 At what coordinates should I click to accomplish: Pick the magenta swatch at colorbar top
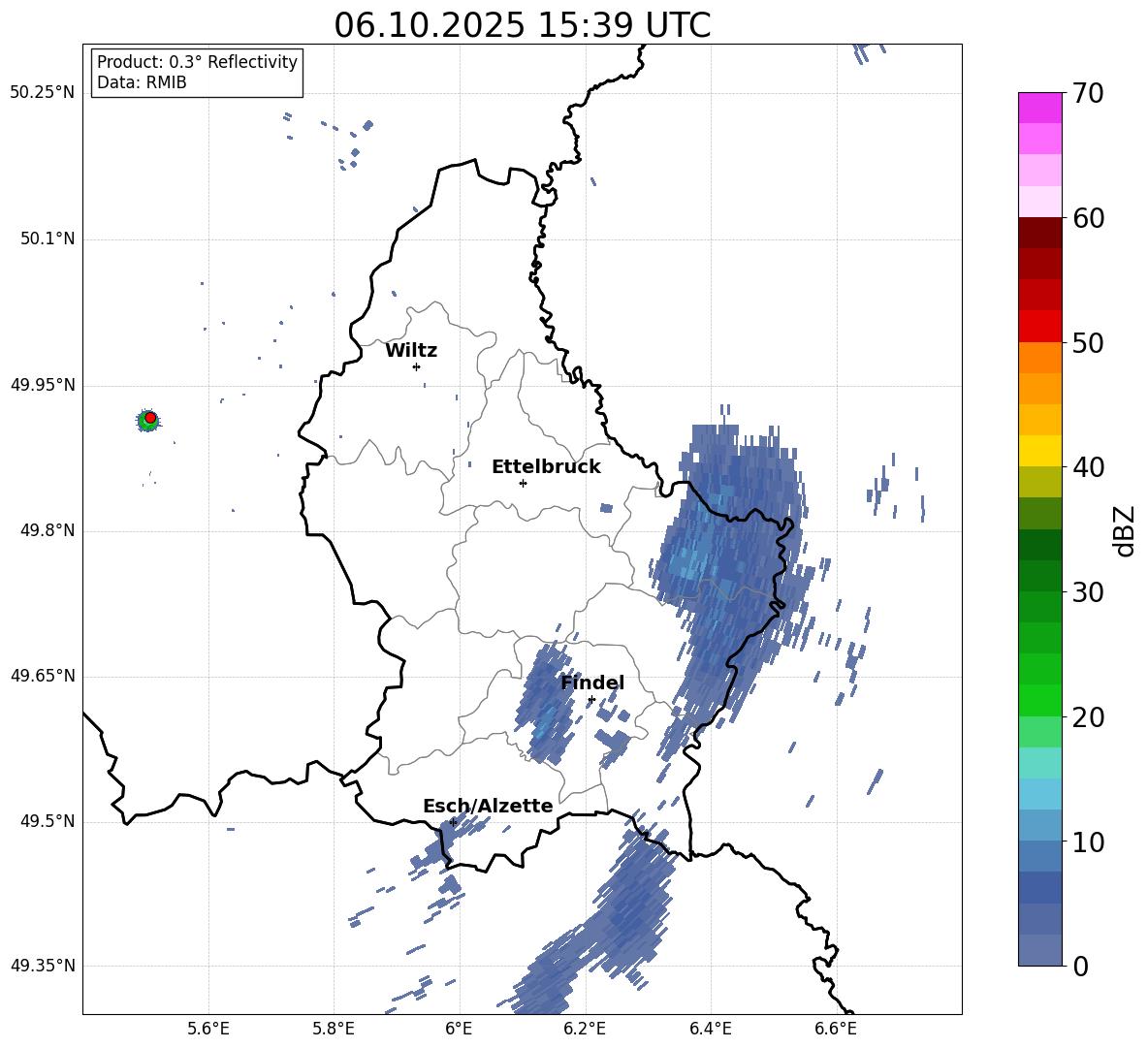[x=1039, y=108]
